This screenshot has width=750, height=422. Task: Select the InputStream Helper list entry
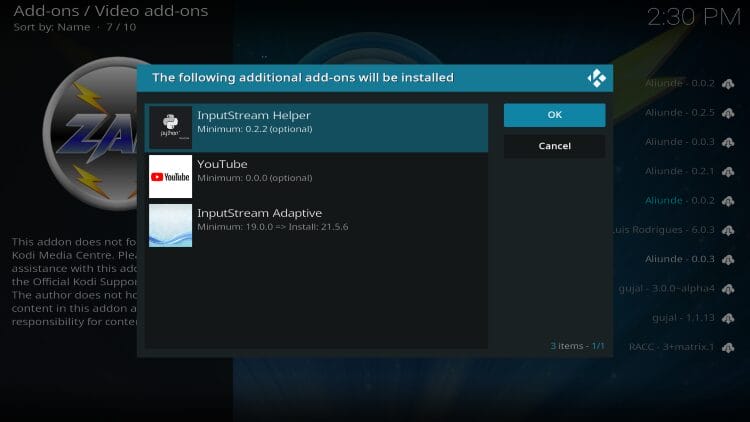tap(317, 128)
